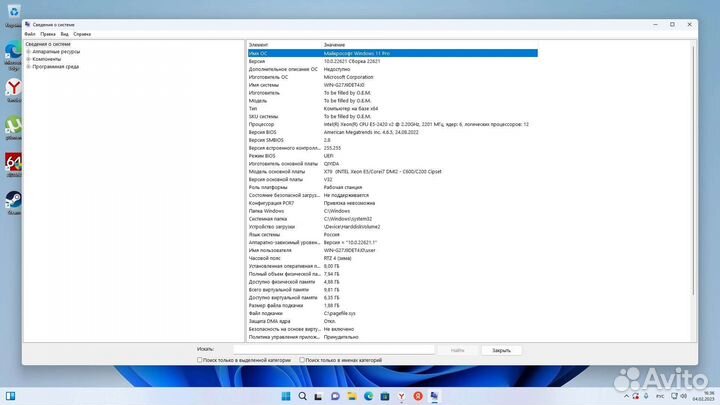Open the 'Справка' menu
720x405 pixels.
pos(82,34)
